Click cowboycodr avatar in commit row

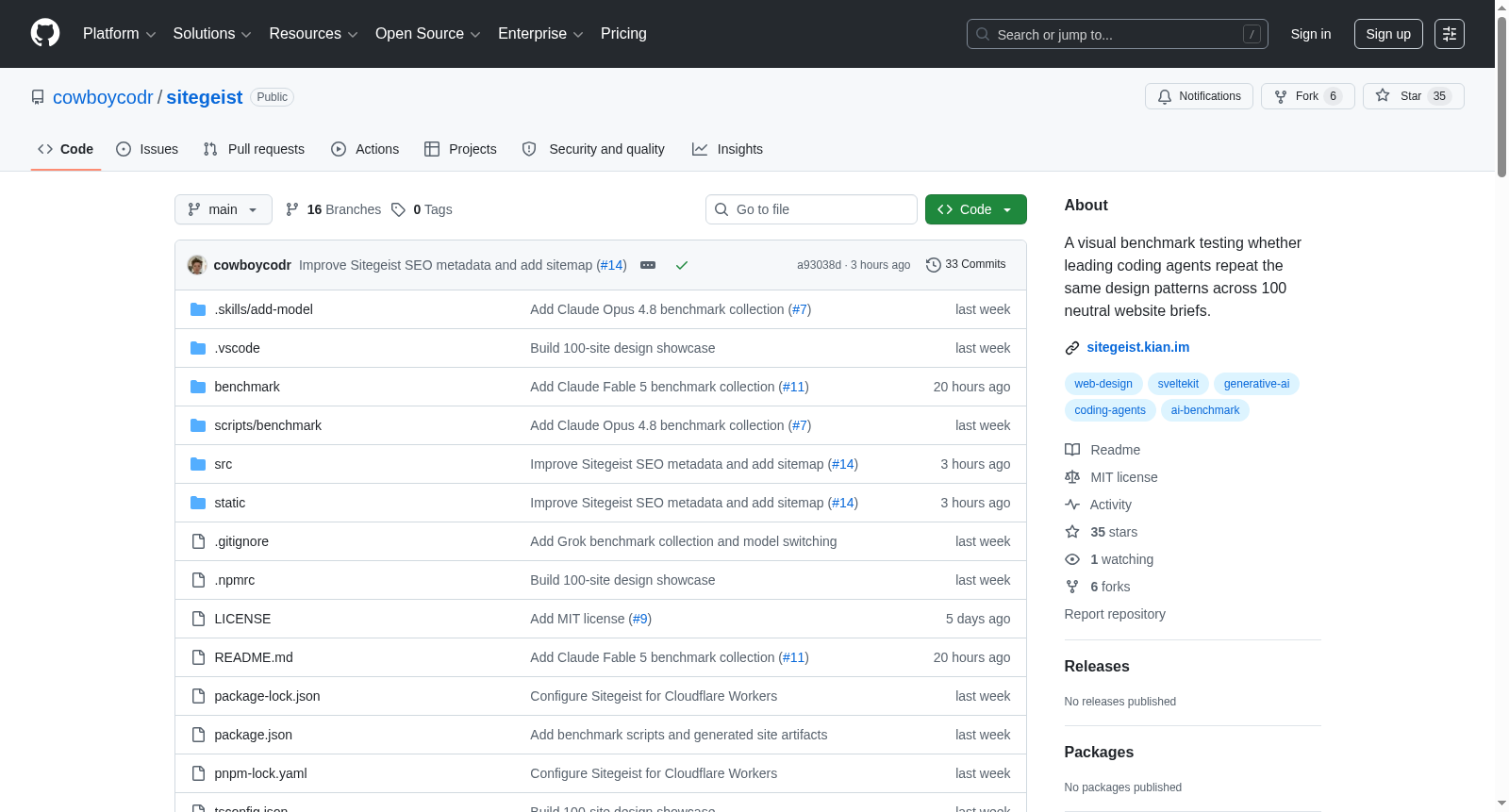197,265
